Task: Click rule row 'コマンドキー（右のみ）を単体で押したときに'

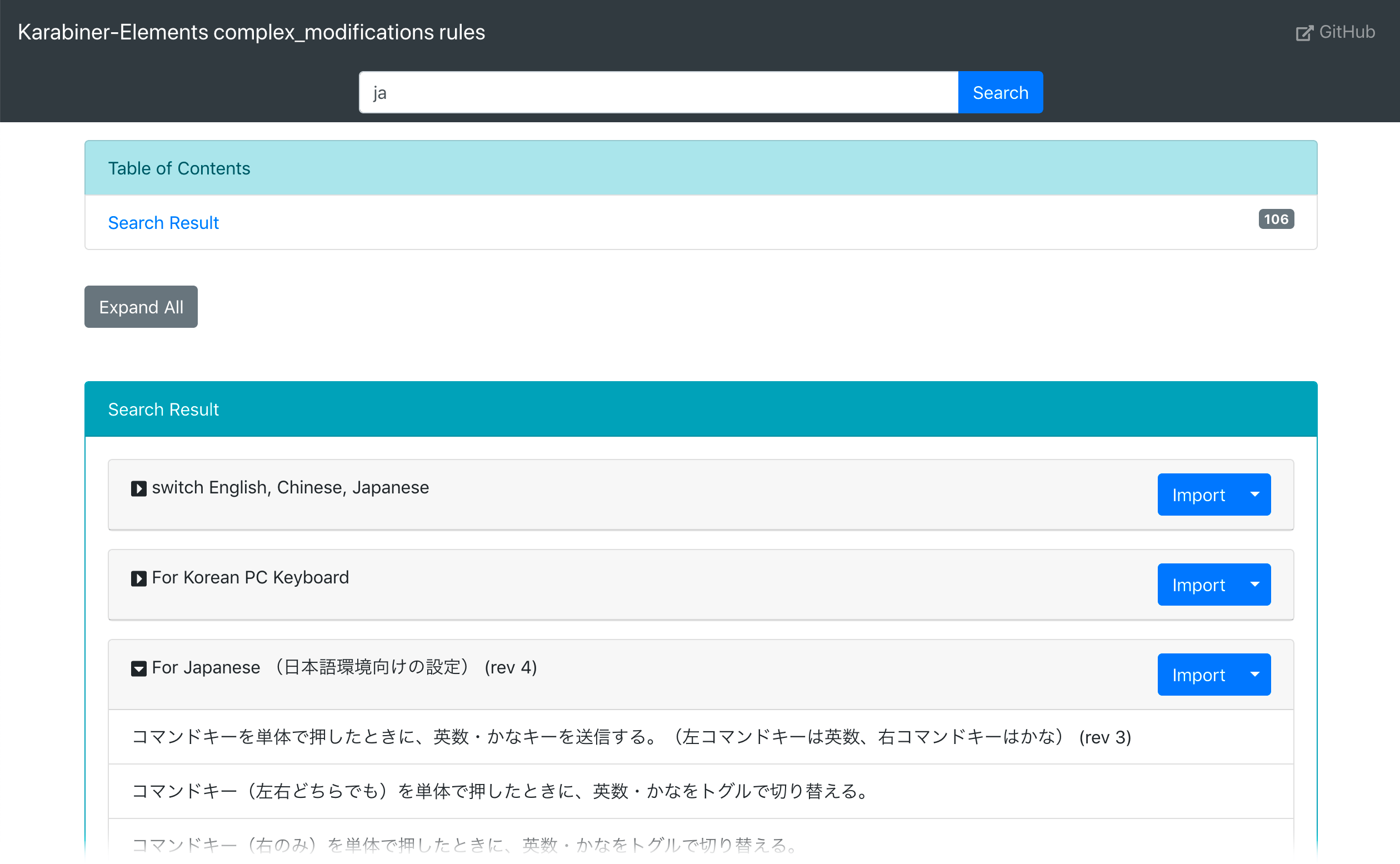Action: pos(701,842)
